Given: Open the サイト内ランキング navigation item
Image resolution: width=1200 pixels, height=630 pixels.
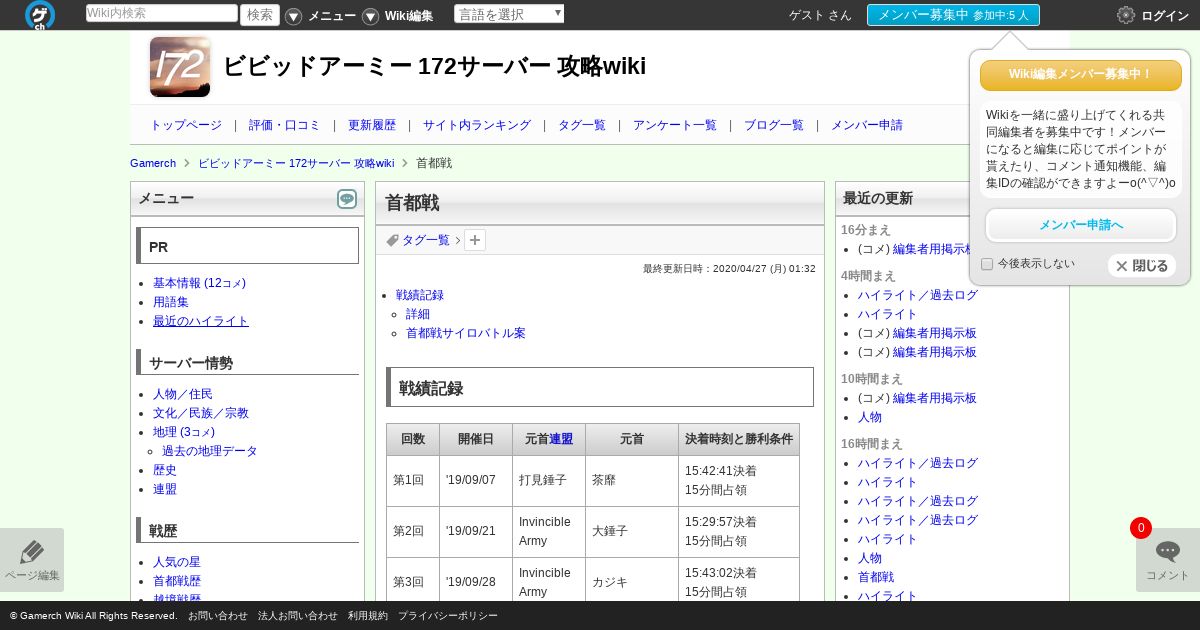Looking at the screenshot, I should click(477, 125).
